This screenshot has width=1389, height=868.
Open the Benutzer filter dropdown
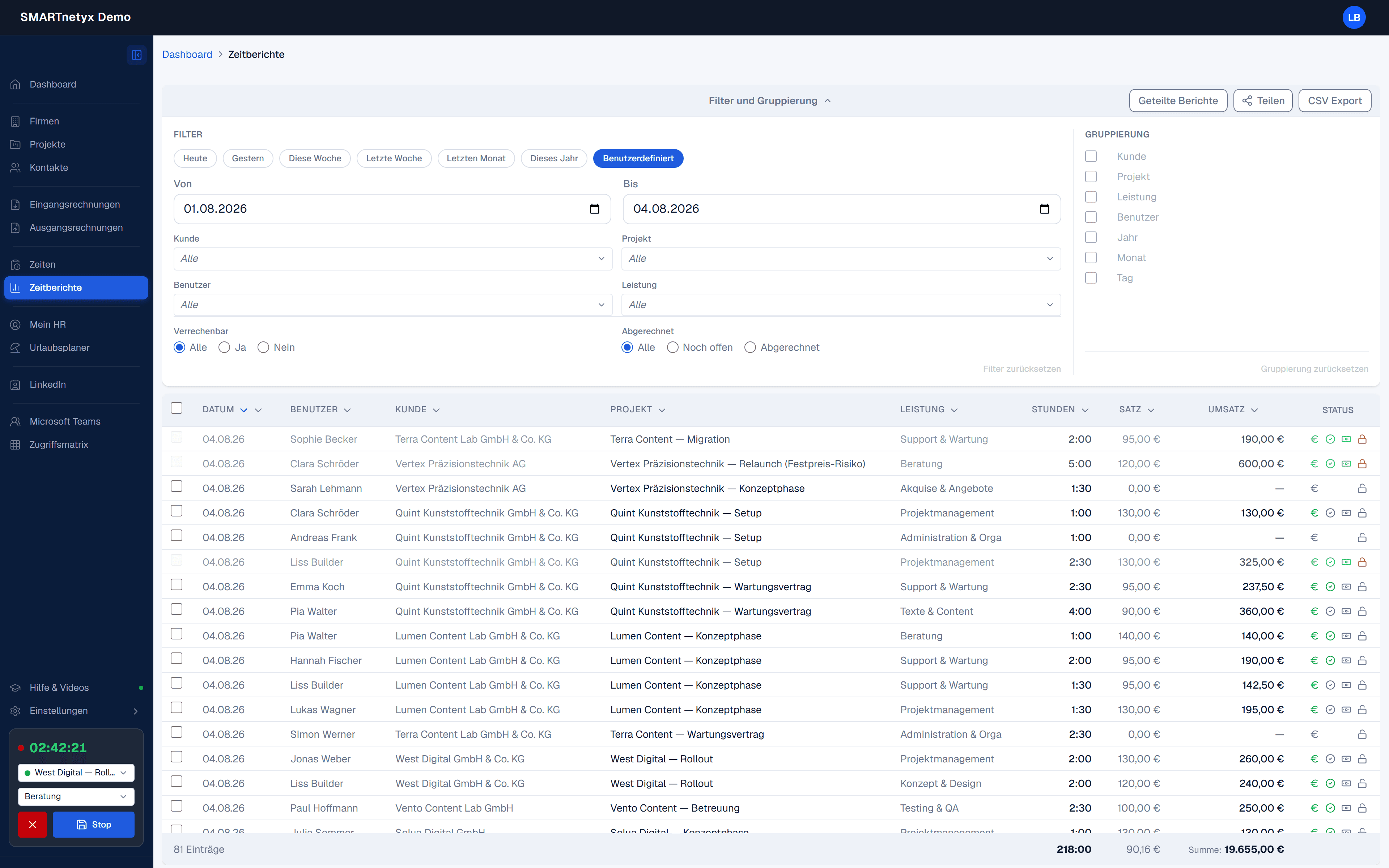392,305
